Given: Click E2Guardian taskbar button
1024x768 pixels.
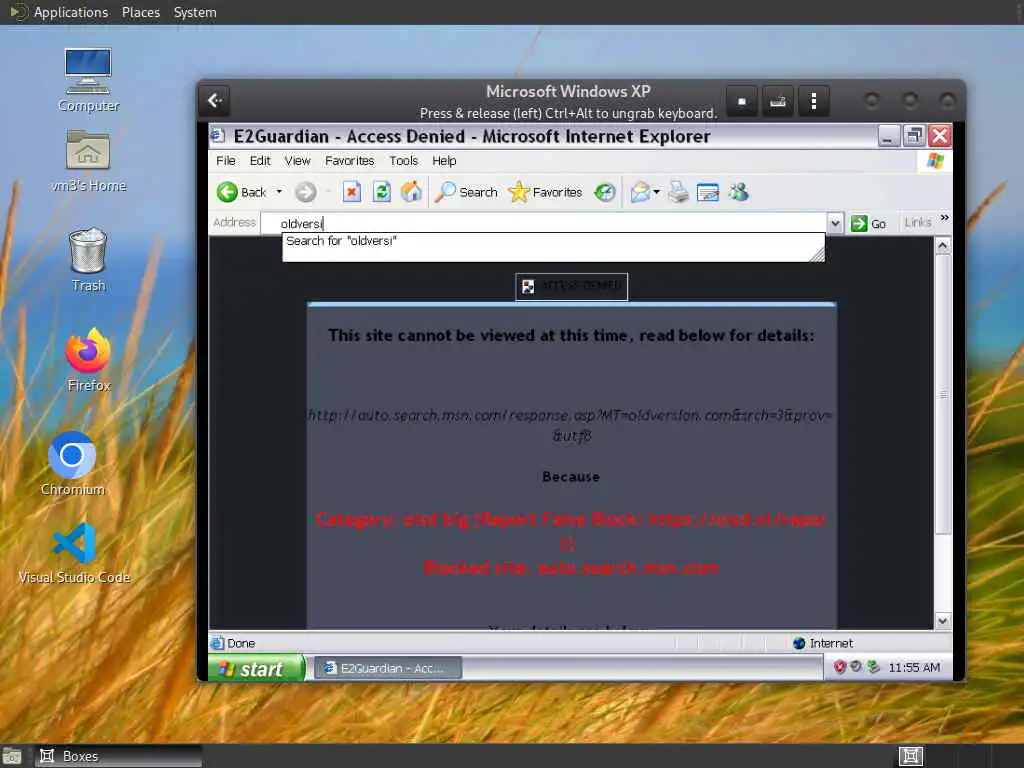Looking at the screenshot, I should click(389, 668).
